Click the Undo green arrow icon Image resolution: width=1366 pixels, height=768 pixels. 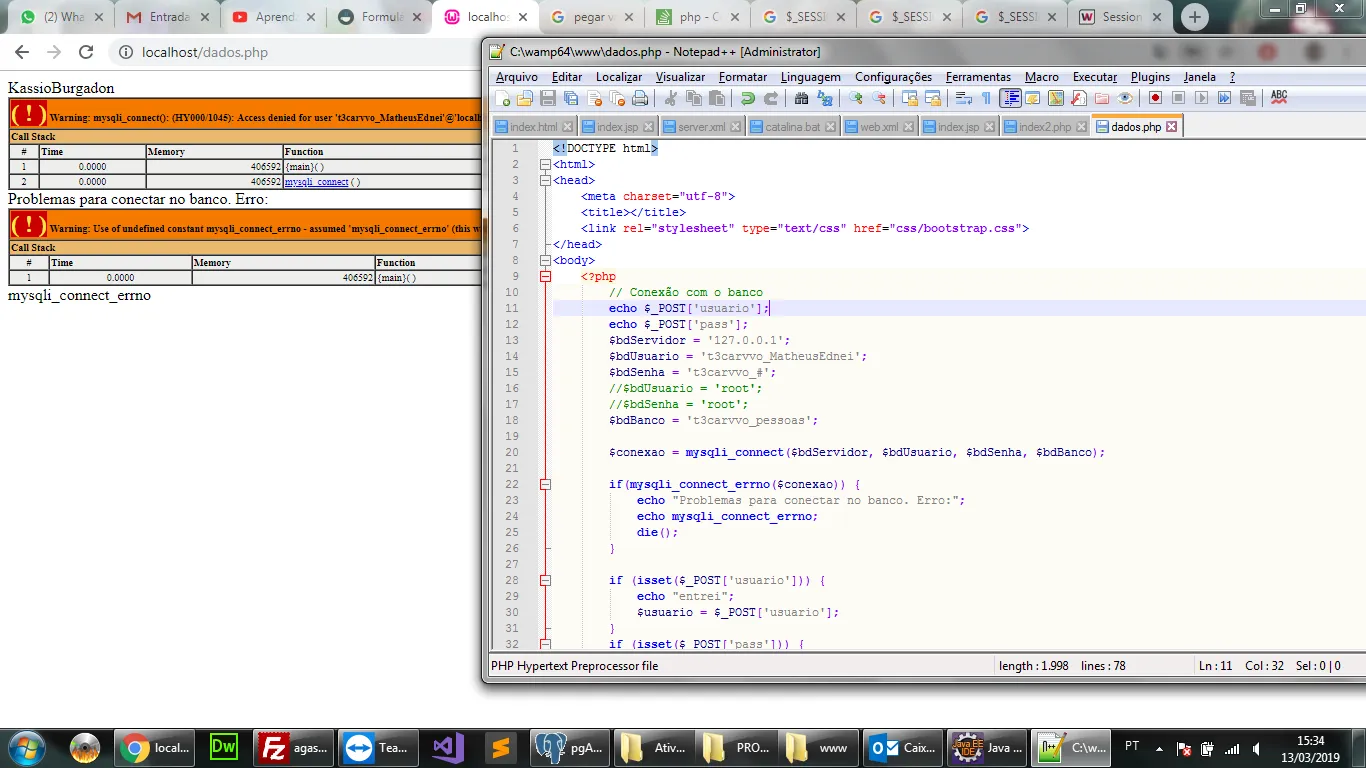[747, 98]
